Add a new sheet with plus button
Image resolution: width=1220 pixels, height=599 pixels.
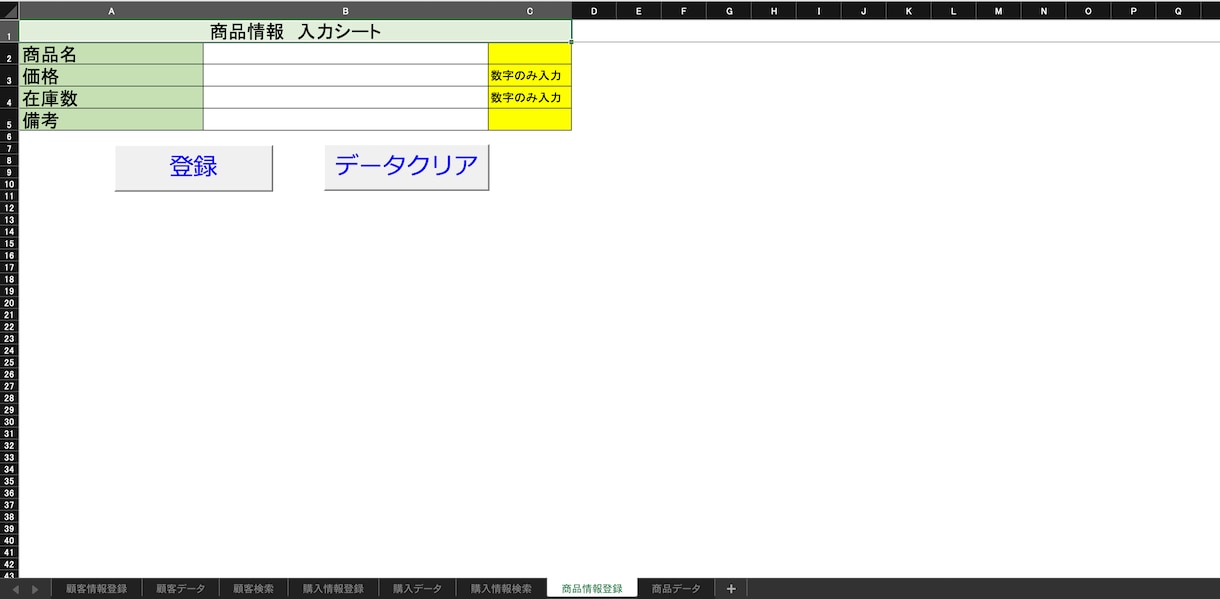click(731, 589)
